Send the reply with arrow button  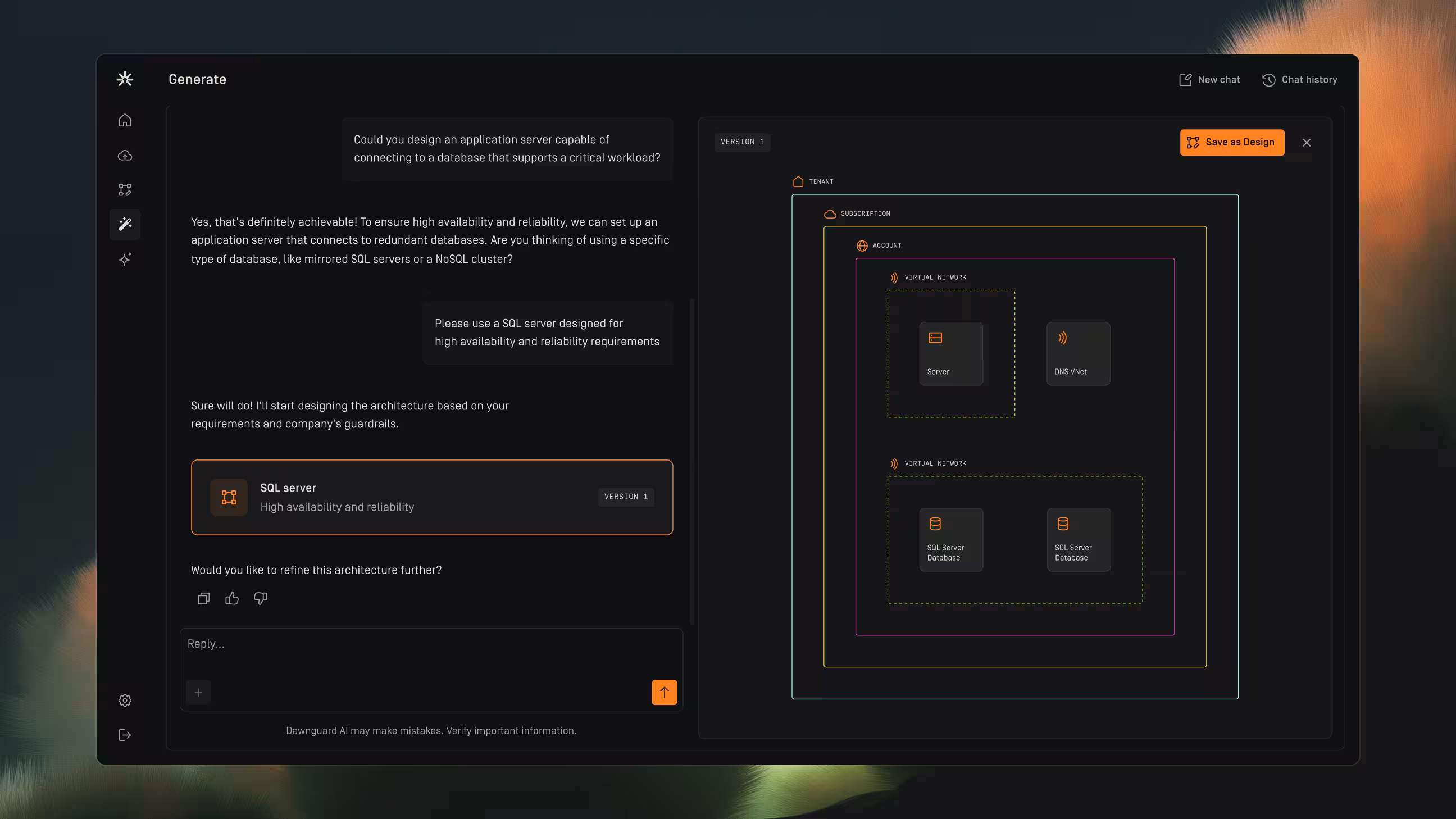(x=664, y=693)
